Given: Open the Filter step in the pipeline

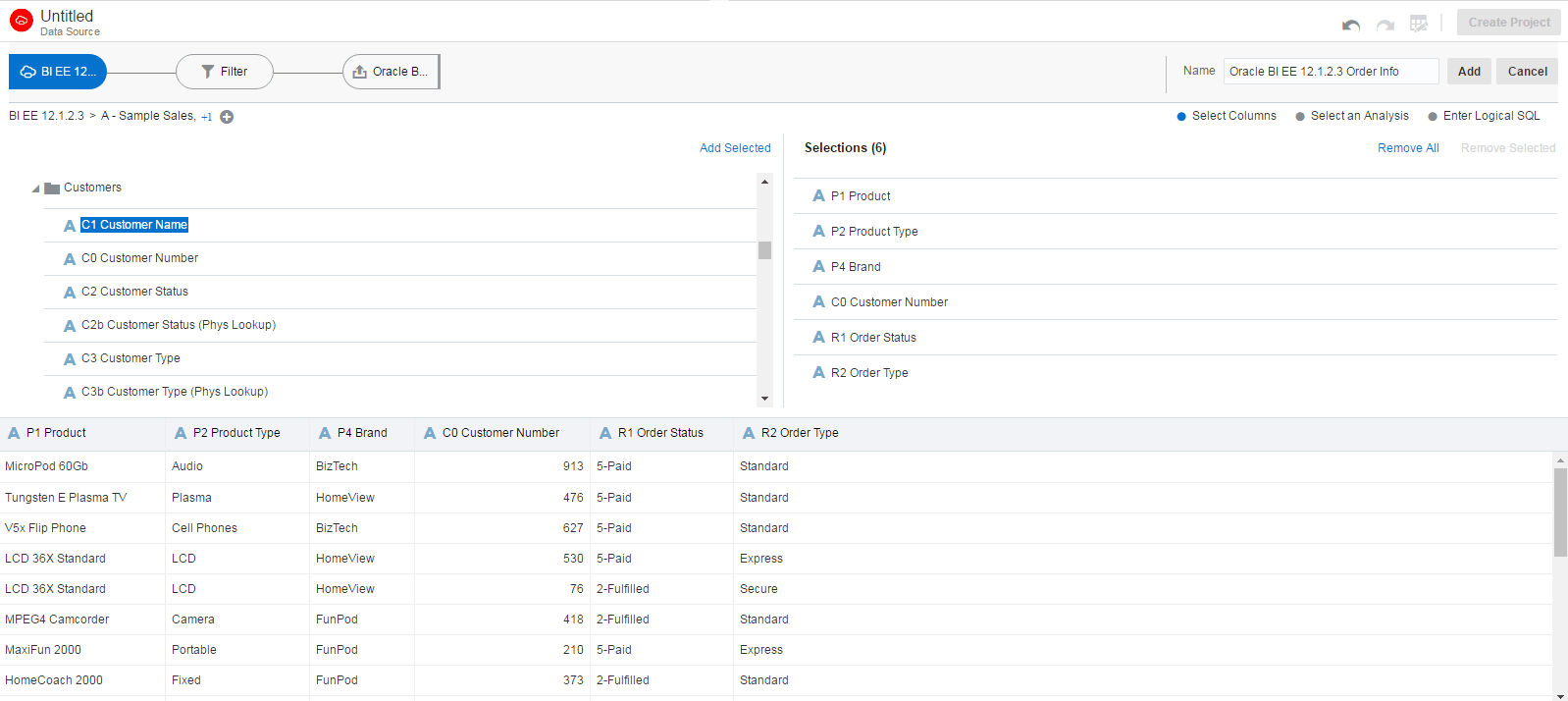Looking at the screenshot, I should coord(225,72).
